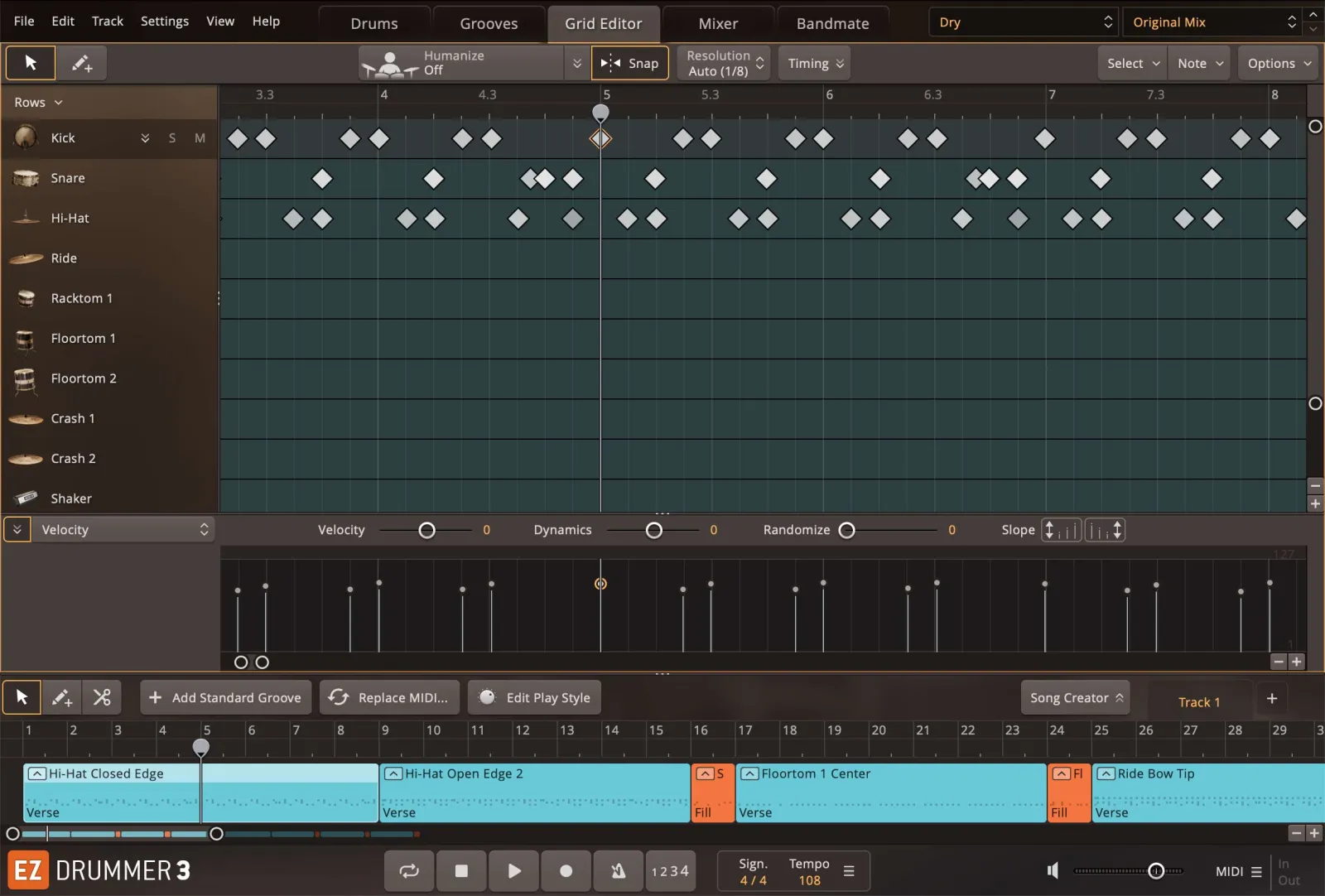Toggle the loop playback button

[409, 870]
